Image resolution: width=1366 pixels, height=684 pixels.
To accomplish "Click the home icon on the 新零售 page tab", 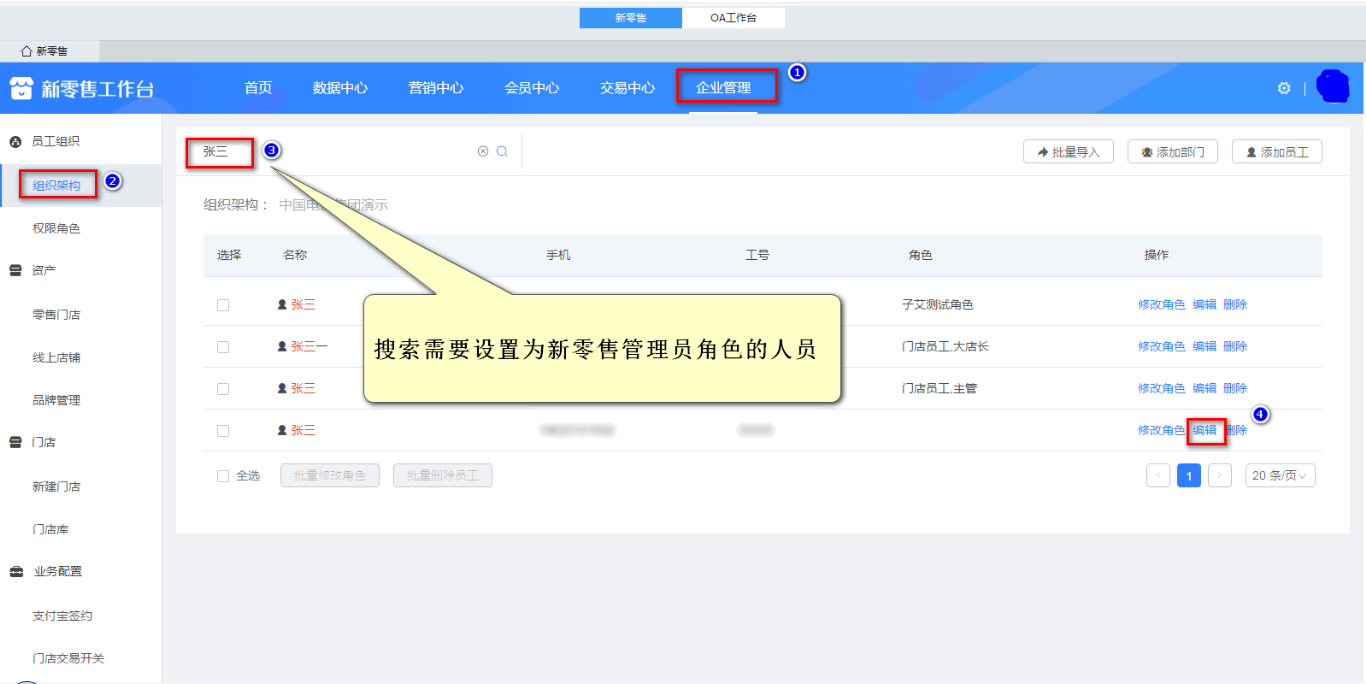I will [x=26, y=51].
